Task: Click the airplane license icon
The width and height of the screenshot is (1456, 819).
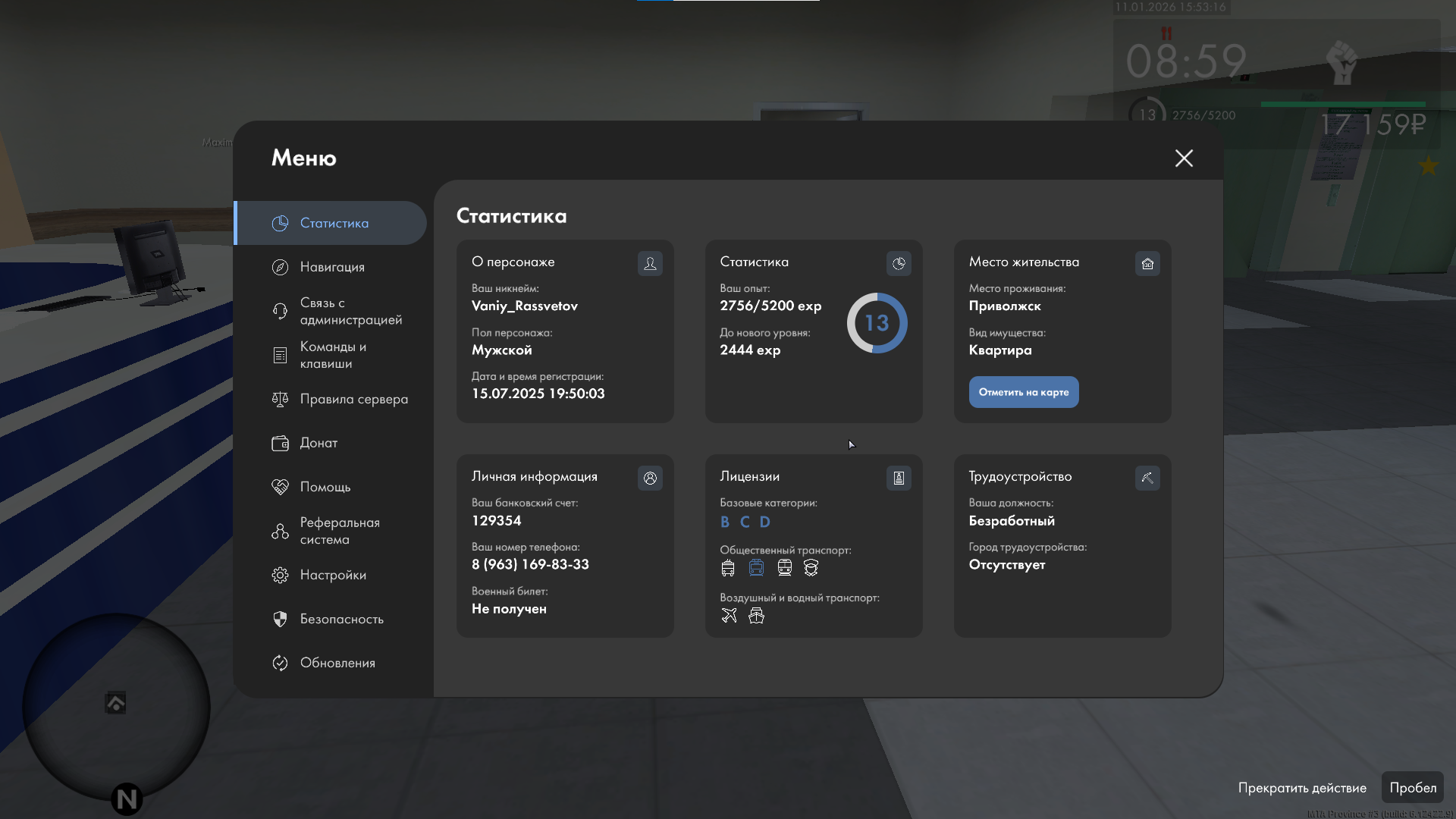Action: point(729,616)
